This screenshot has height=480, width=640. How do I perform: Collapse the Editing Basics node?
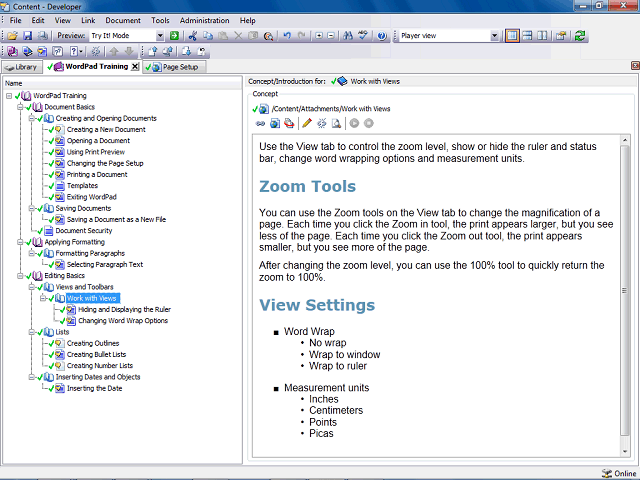(x=20, y=276)
